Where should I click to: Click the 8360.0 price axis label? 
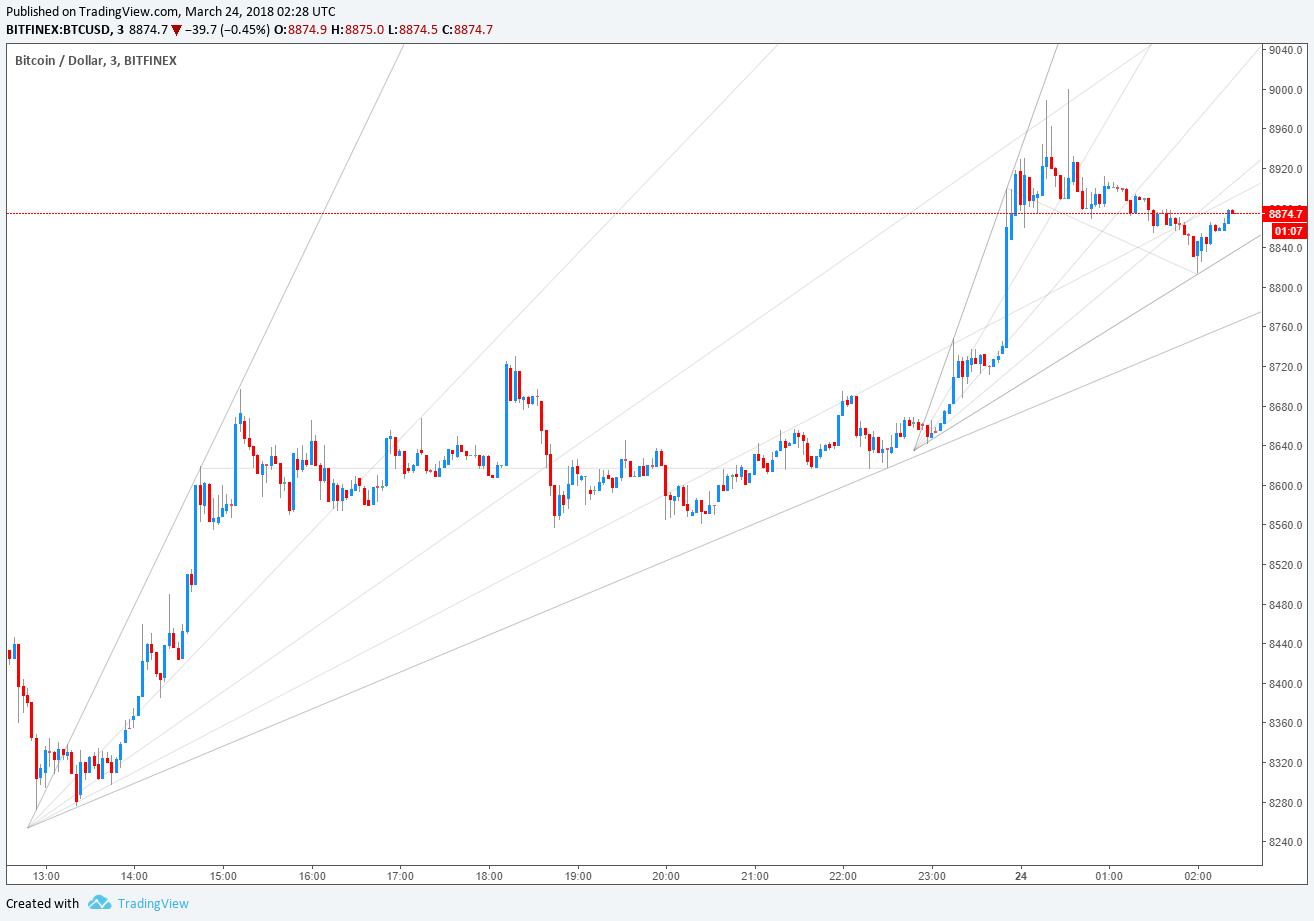coord(1285,724)
